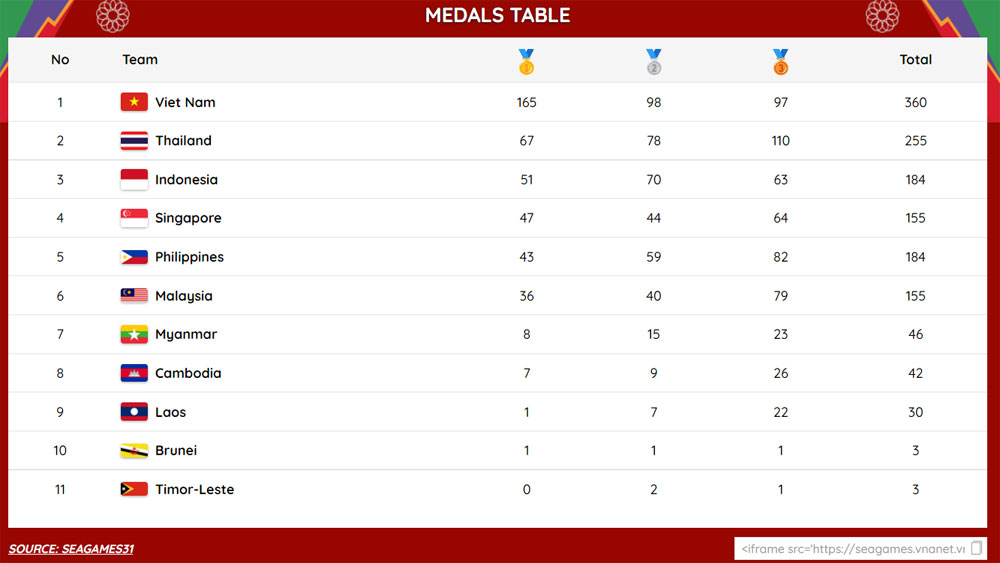Click the Timor-Leste flag icon

[134, 490]
